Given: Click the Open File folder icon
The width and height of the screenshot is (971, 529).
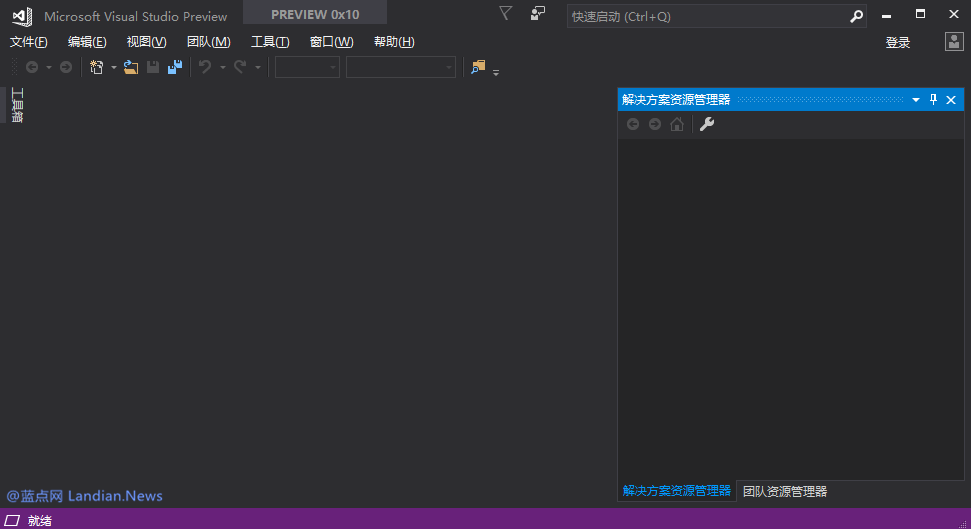Looking at the screenshot, I should pos(131,67).
